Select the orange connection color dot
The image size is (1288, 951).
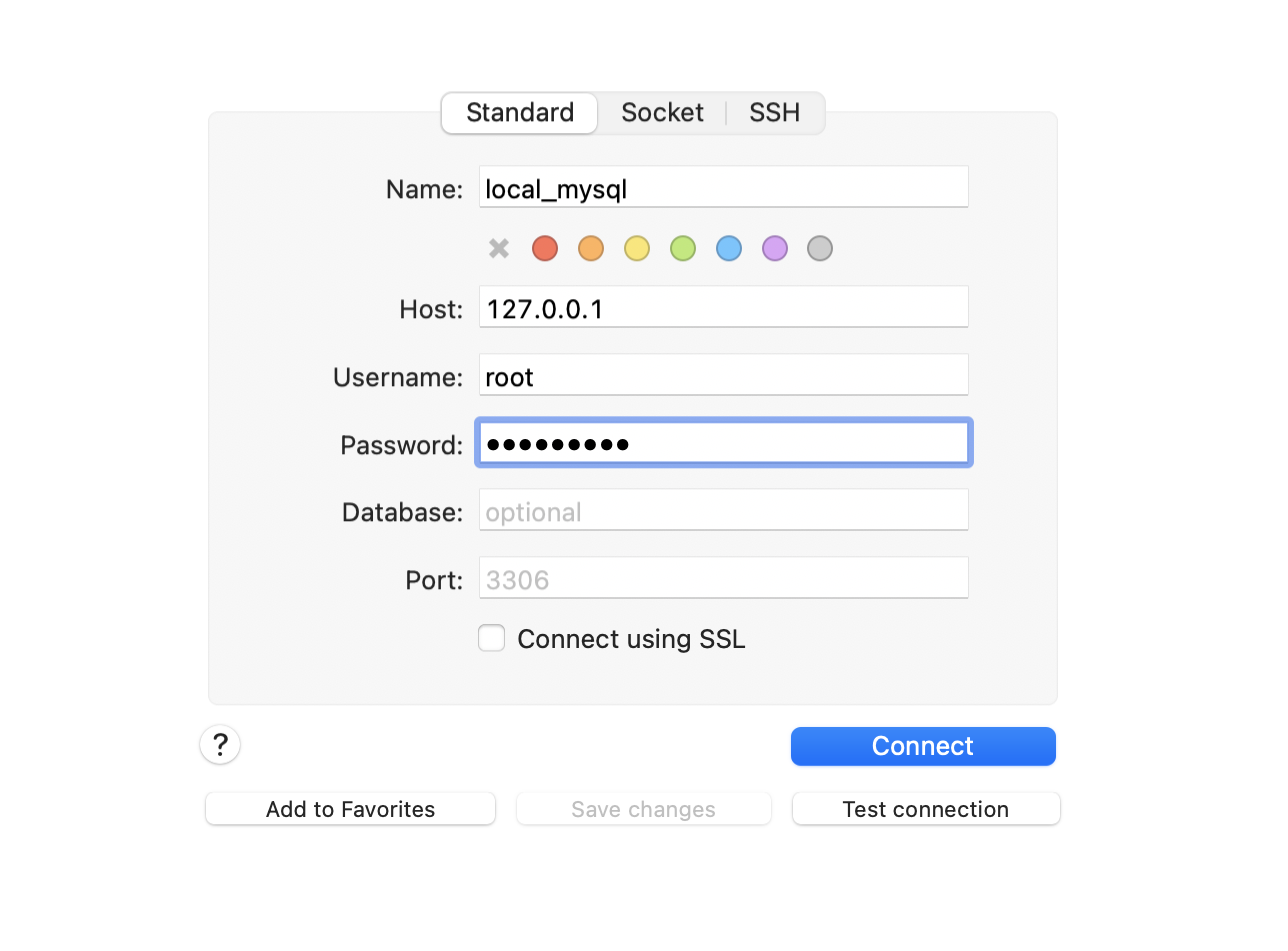tap(591, 248)
